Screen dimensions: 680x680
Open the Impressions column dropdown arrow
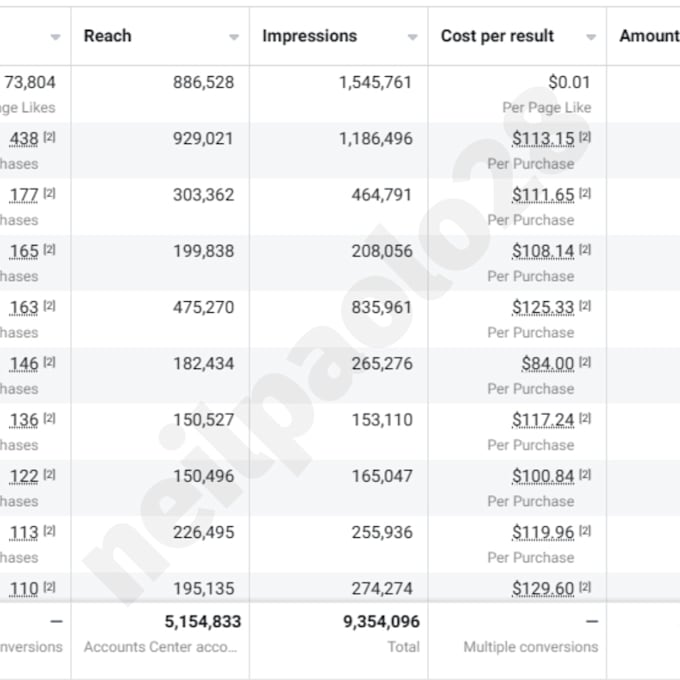[x=412, y=37]
